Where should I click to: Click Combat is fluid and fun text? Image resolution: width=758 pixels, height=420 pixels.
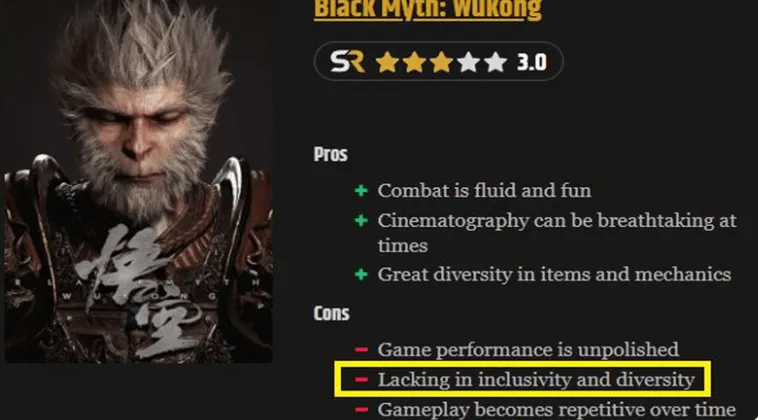(x=484, y=191)
